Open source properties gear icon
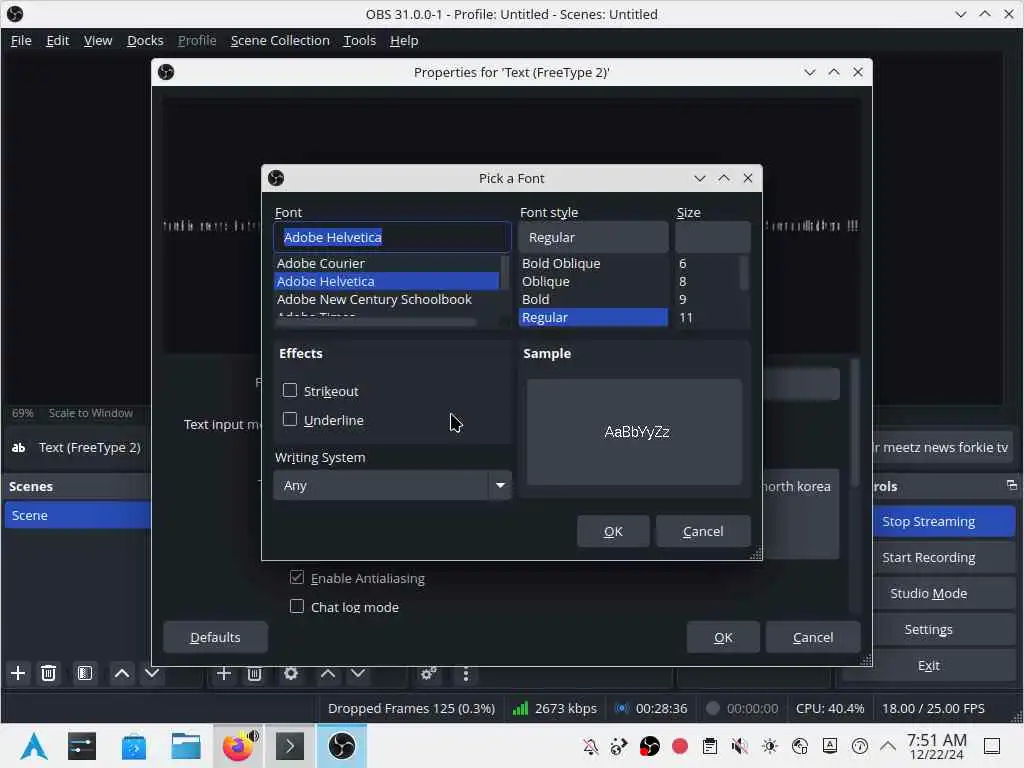 (291, 673)
